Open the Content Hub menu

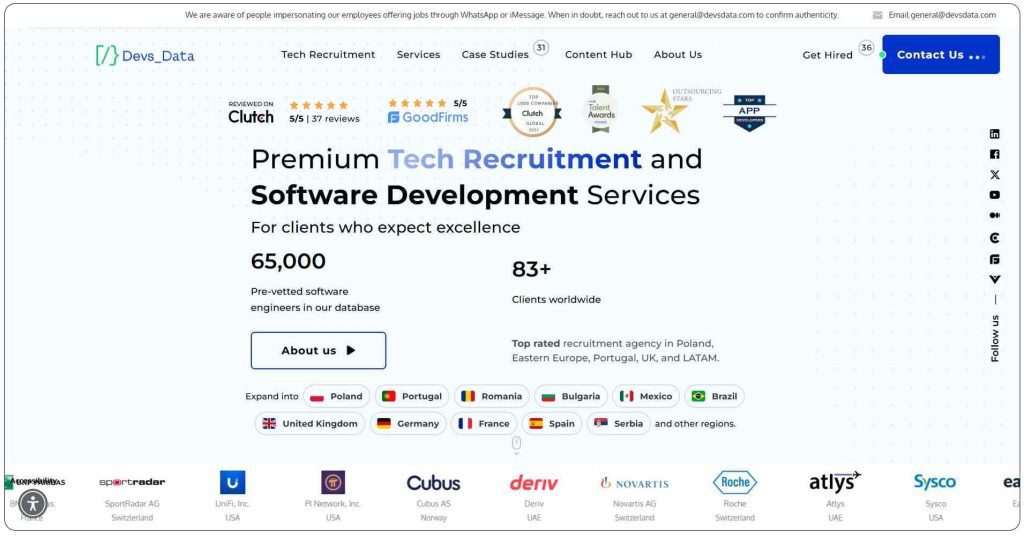598,55
